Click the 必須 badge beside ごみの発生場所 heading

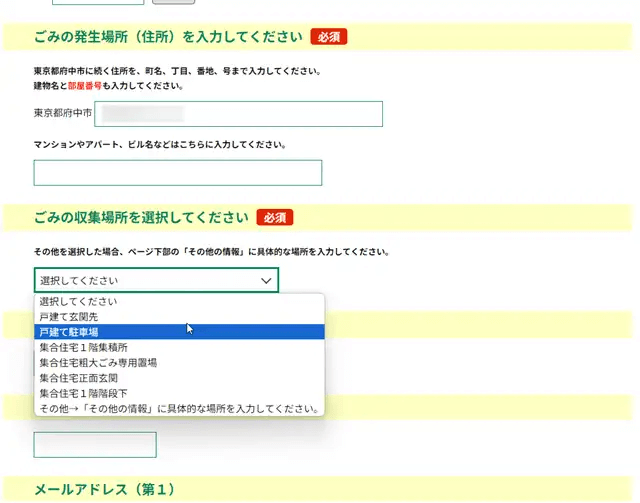coord(329,37)
